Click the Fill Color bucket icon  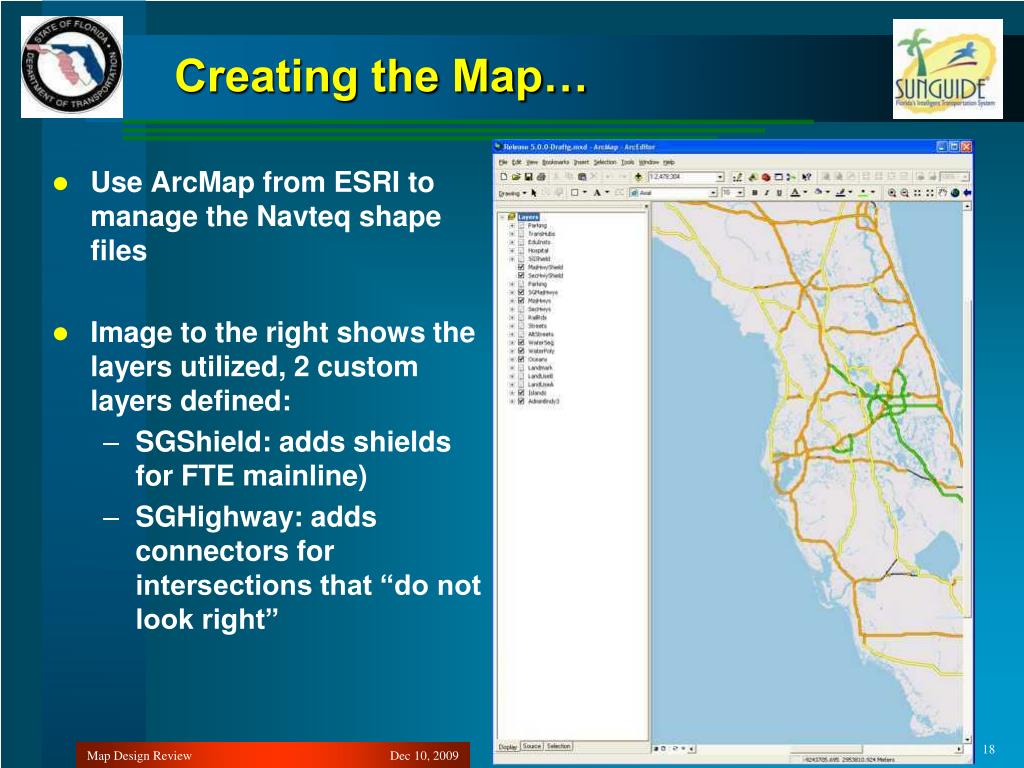pos(818,193)
